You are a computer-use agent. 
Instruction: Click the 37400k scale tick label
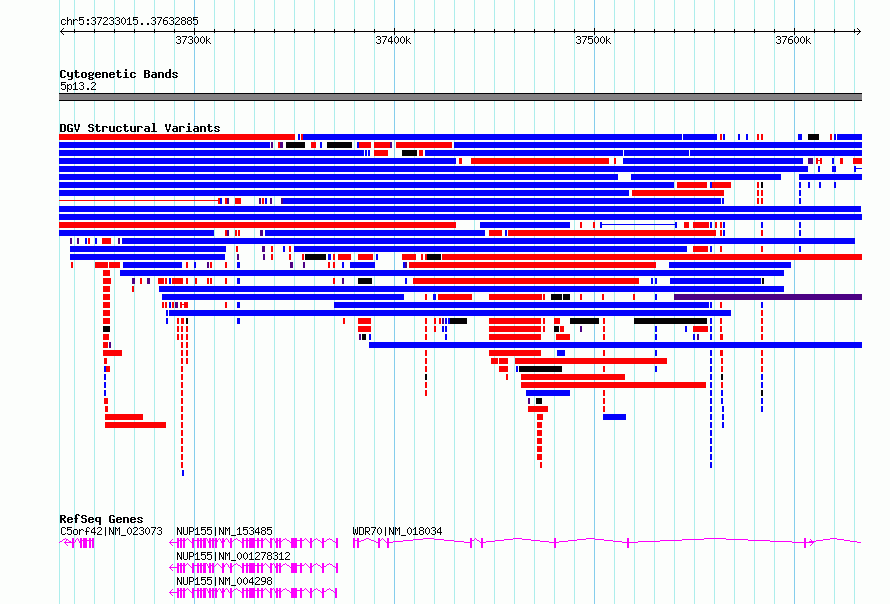pyautogui.click(x=393, y=40)
